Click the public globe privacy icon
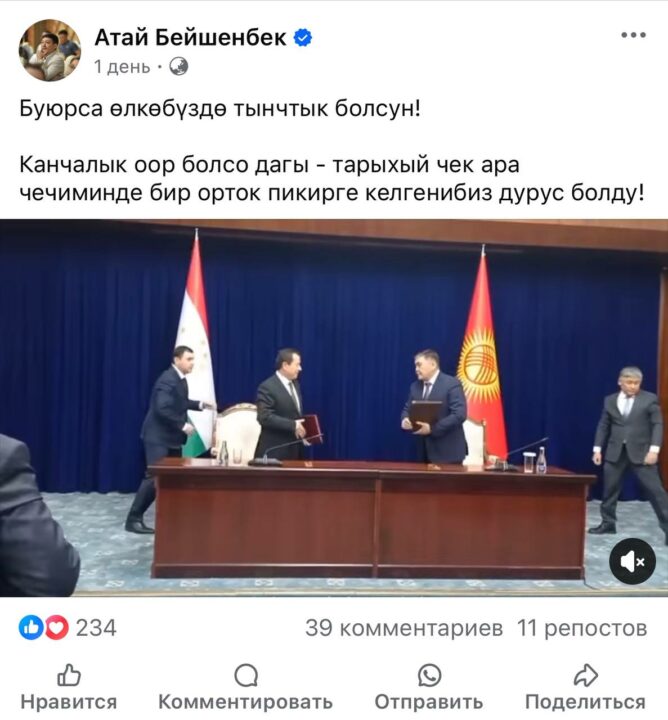Viewport: 668px width, 720px height. click(x=179, y=67)
